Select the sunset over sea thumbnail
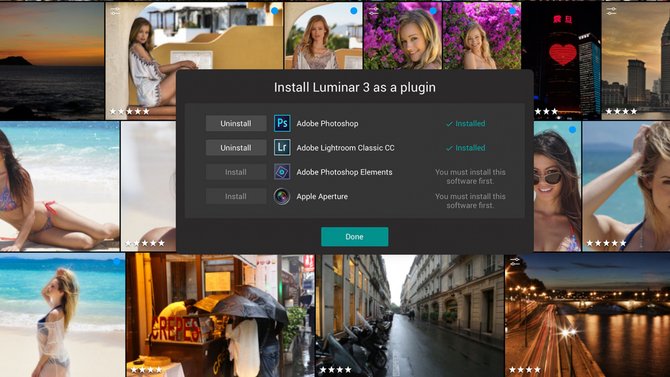This screenshot has height=377, width=670. (x=52, y=61)
